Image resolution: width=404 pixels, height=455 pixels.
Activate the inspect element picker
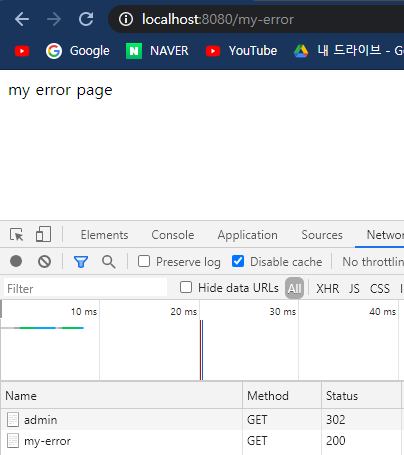(x=17, y=235)
